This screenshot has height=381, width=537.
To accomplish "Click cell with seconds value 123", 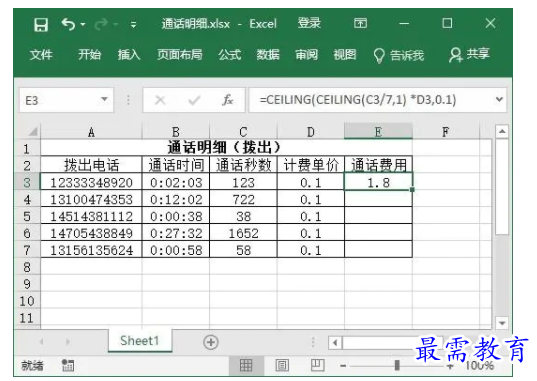I will pos(243,182).
